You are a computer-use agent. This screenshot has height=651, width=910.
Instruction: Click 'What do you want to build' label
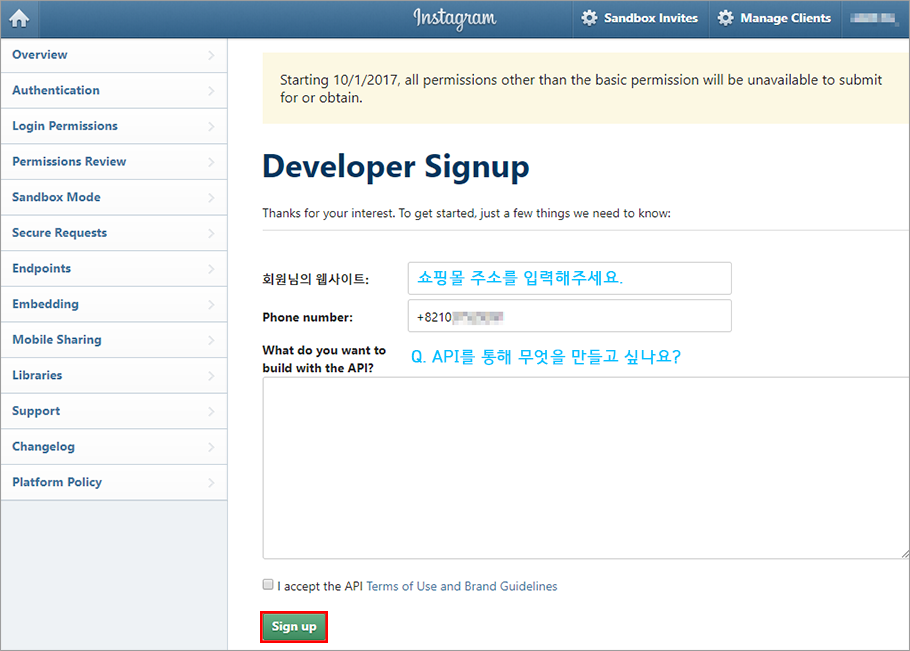324,359
